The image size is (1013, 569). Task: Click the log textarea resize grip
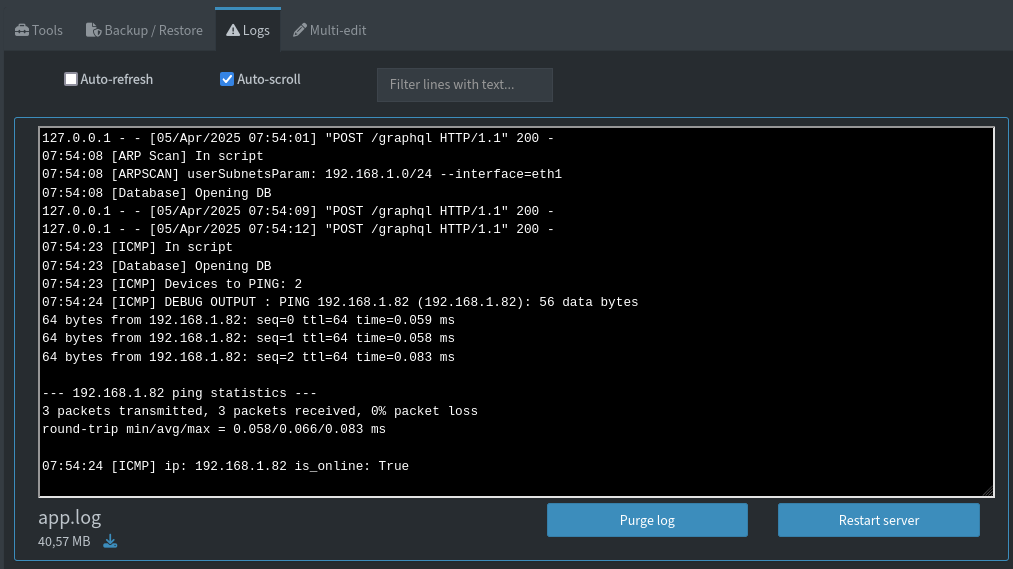987,490
